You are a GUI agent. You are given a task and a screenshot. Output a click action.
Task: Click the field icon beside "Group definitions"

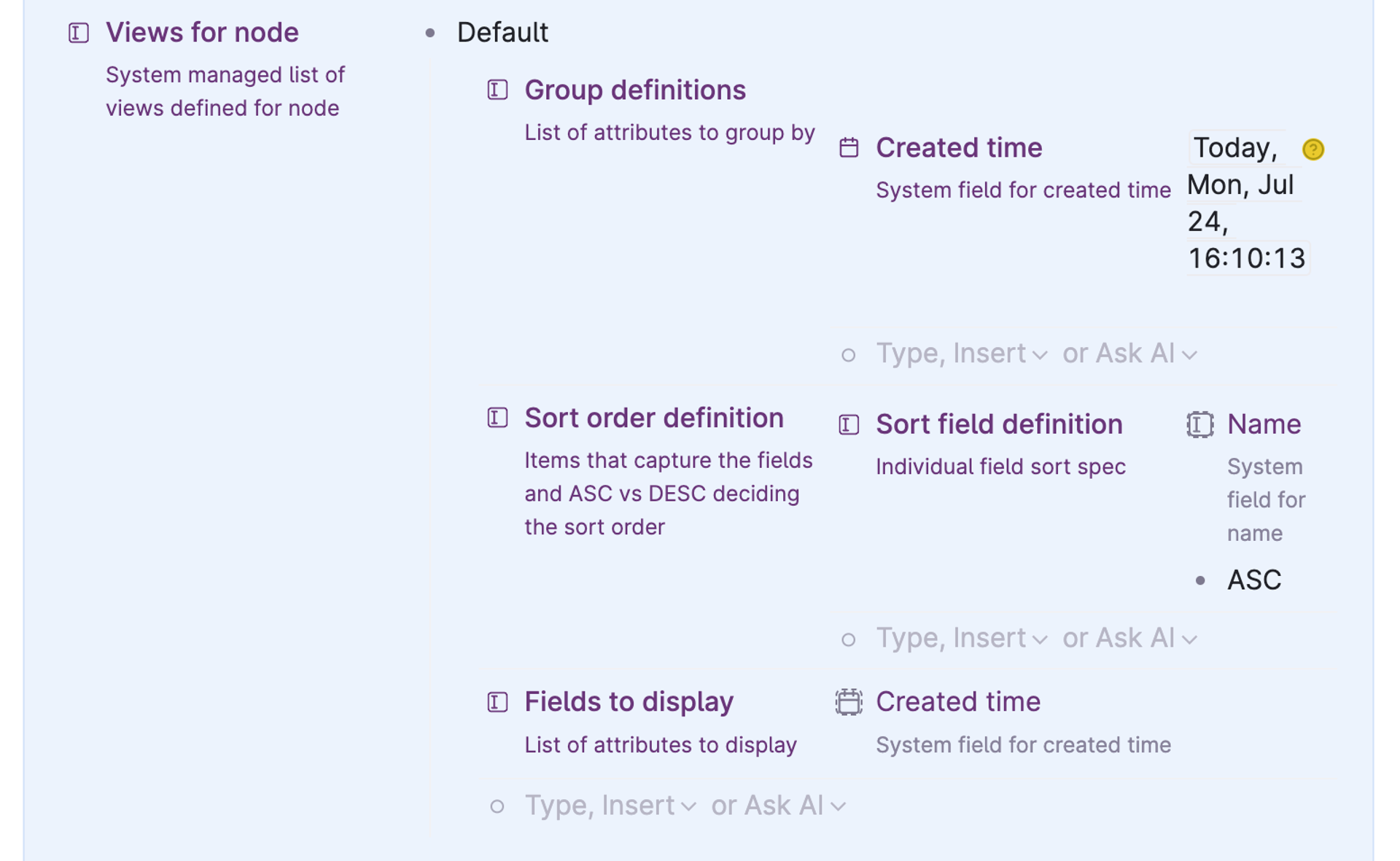point(497,90)
